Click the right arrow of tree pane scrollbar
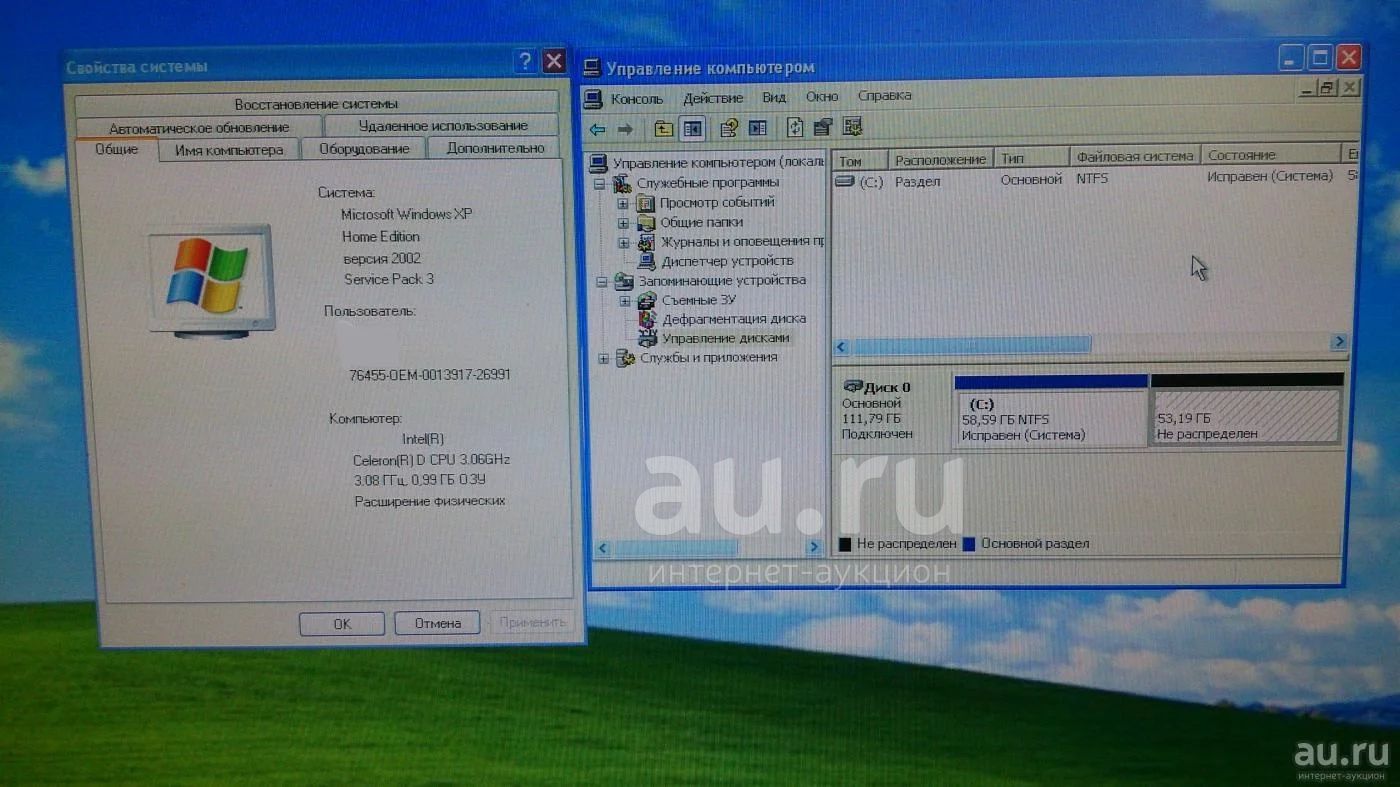The height and width of the screenshot is (787, 1400). pyautogui.click(x=813, y=547)
